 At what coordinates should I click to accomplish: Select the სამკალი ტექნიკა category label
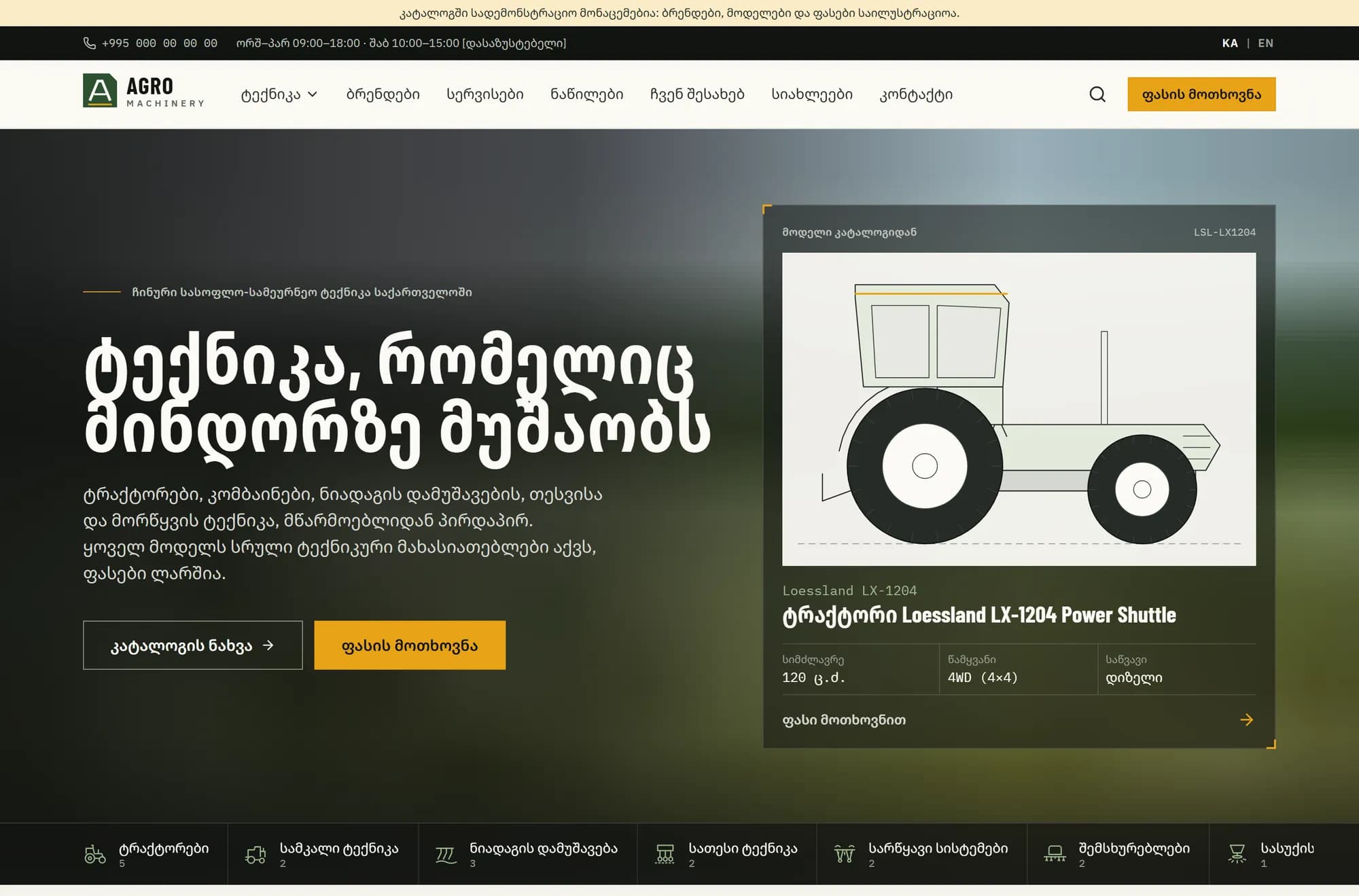coord(339,848)
